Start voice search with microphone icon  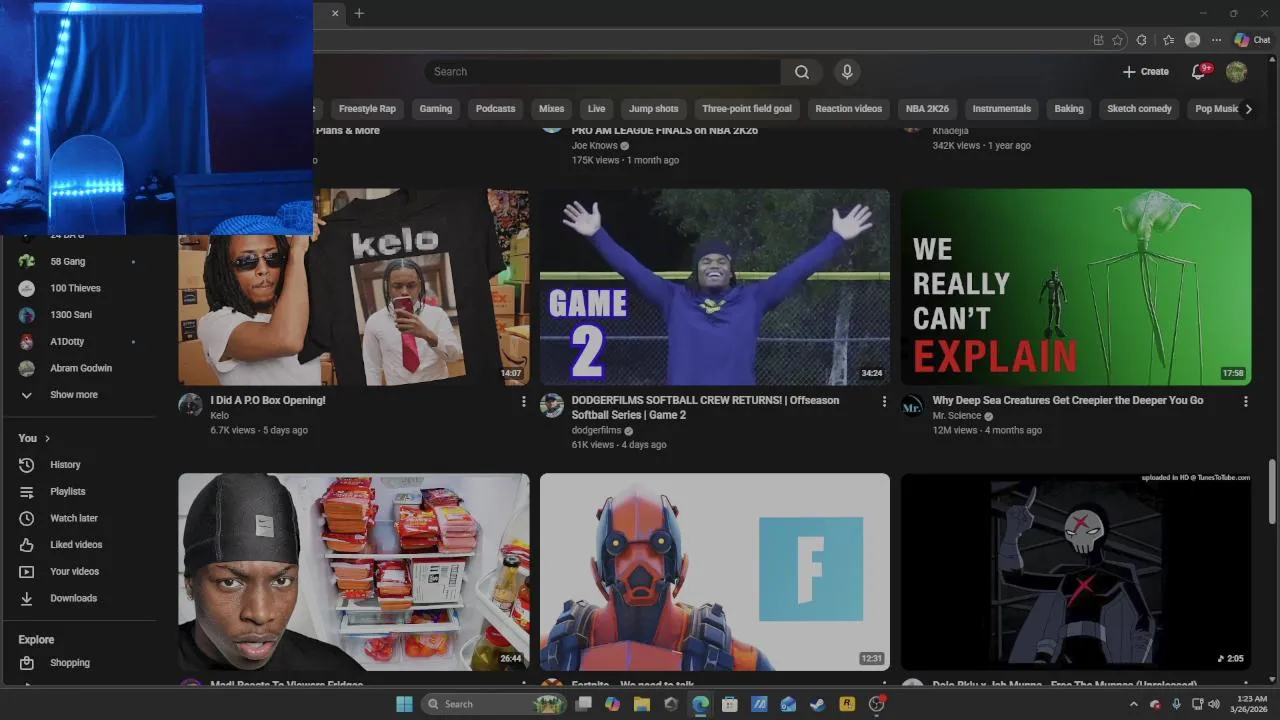(x=847, y=72)
